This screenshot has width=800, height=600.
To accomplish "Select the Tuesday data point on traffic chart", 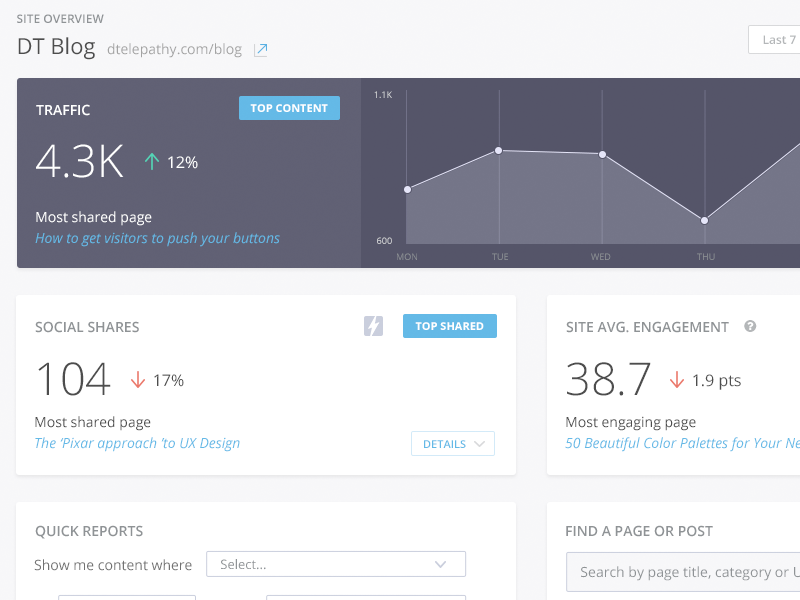I will click(x=499, y=151).
